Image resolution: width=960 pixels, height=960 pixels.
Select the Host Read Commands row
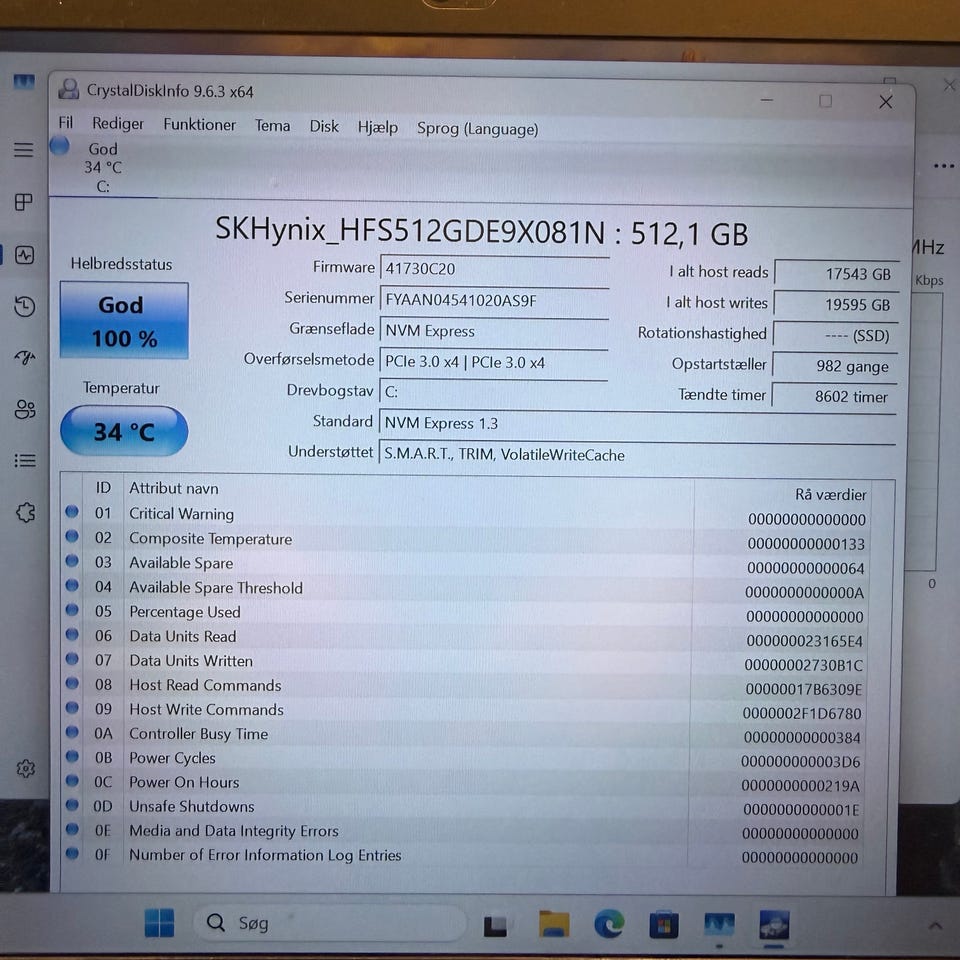tap(468, 686)
